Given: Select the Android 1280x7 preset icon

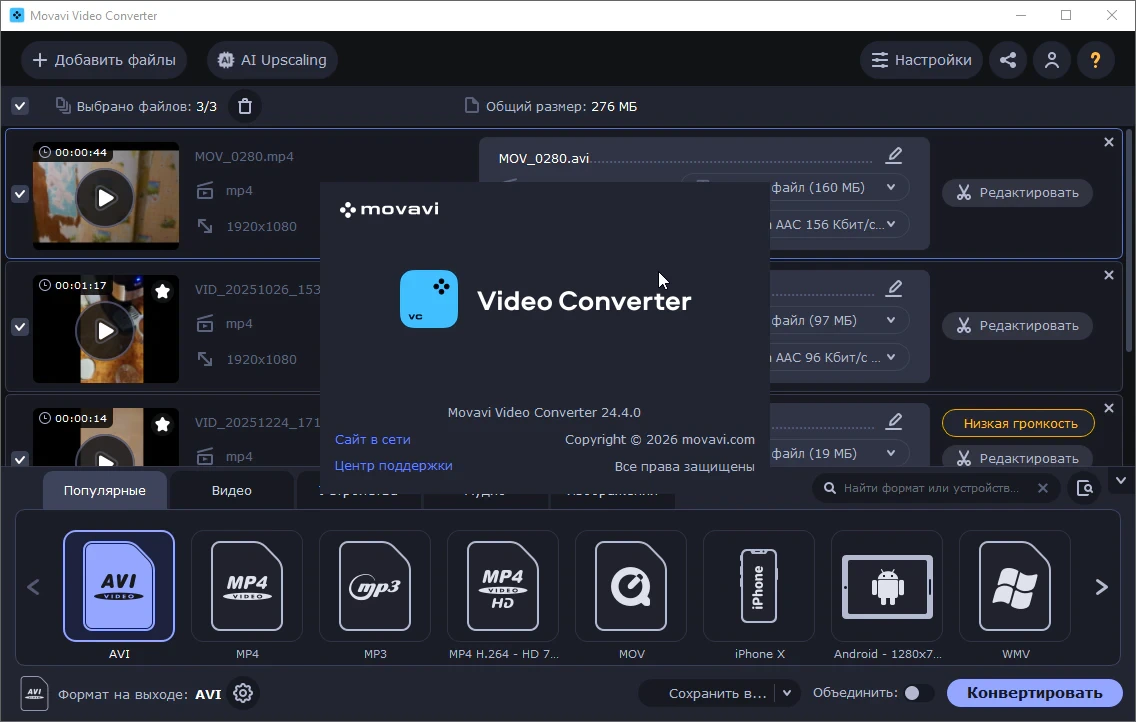Looking at the screenshot, I should click(x=887, y=586).
